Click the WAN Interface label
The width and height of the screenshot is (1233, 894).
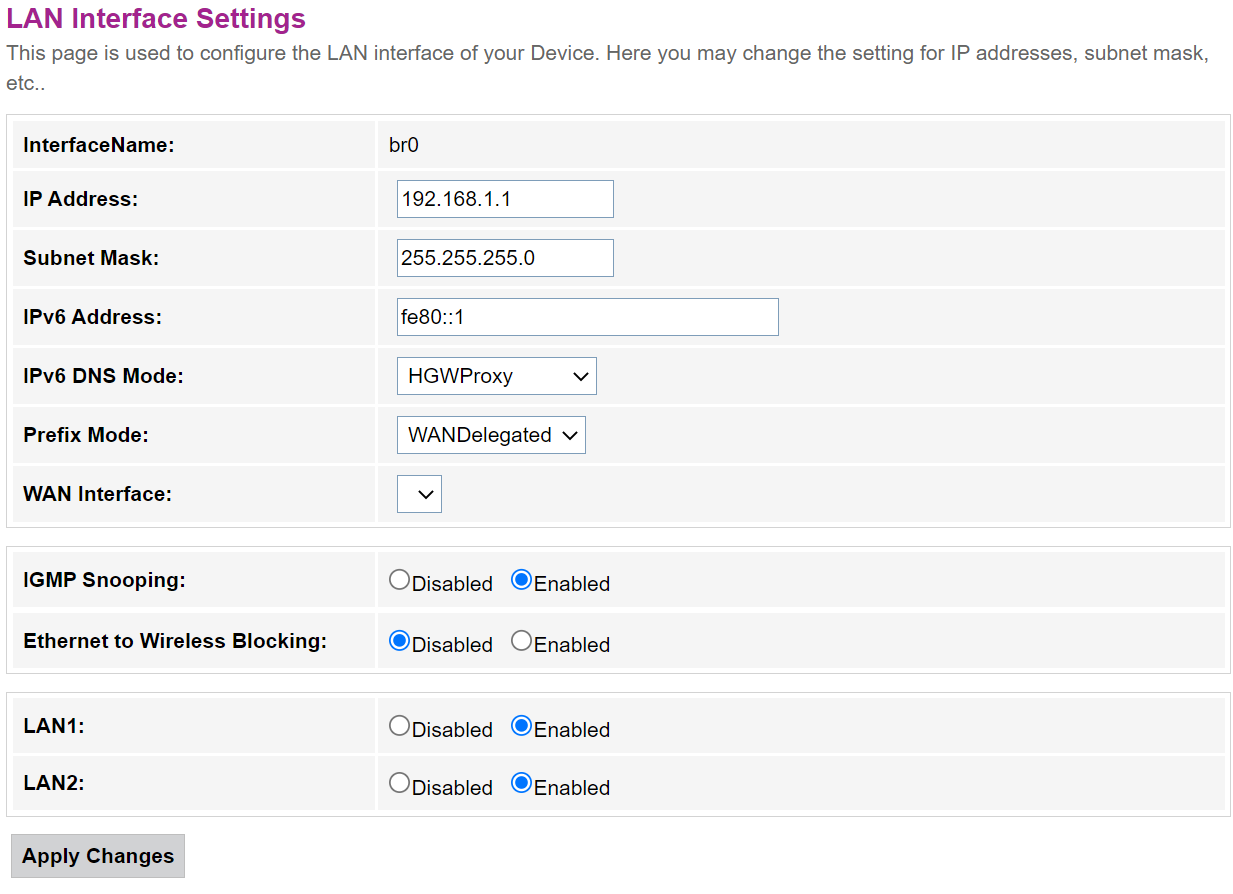click(97, 494)
